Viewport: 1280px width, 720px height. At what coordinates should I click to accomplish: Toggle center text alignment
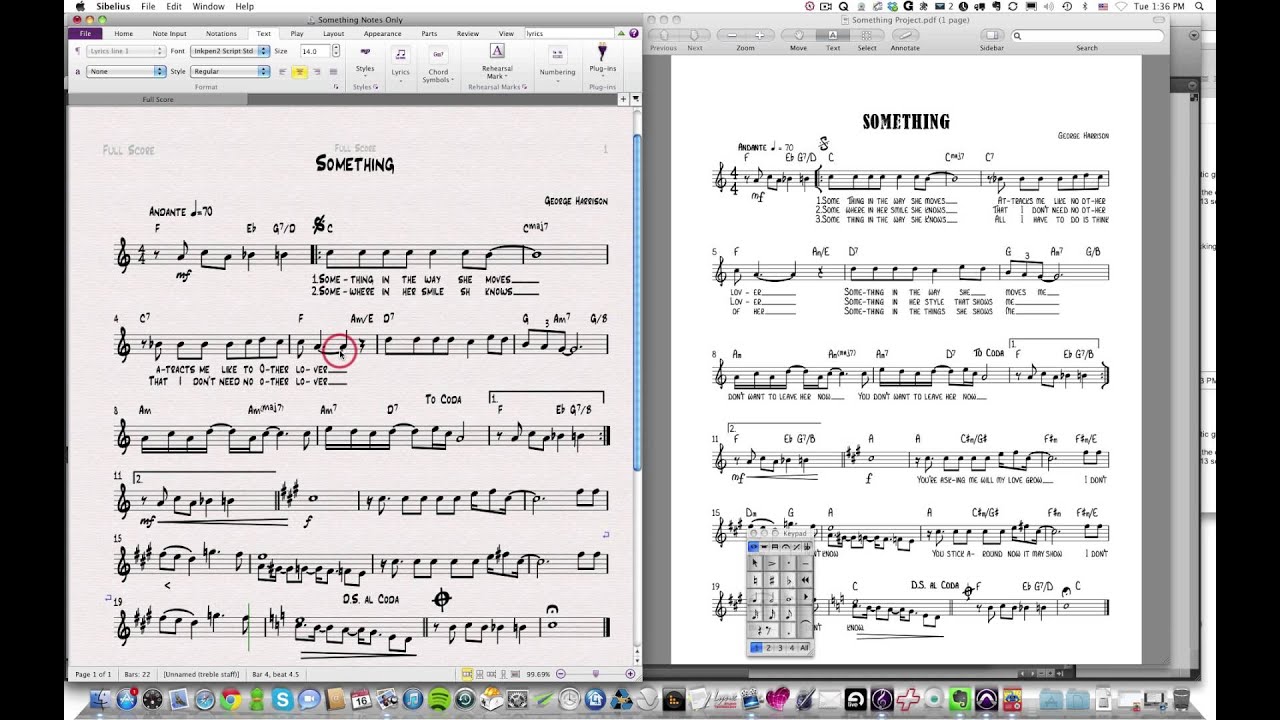coord(299,71)
